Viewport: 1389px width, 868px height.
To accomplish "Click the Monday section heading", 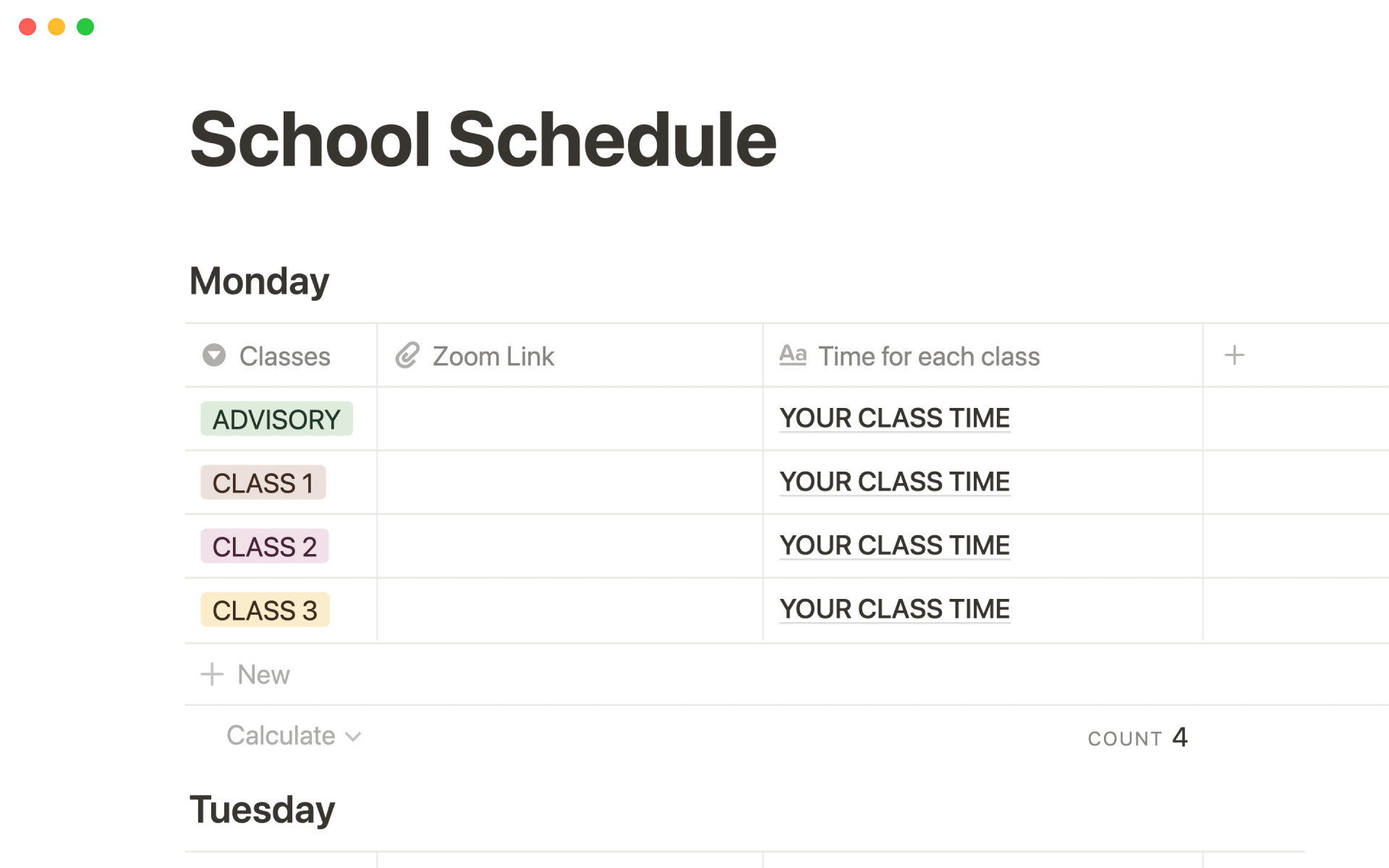I will [x=259, y=281].
